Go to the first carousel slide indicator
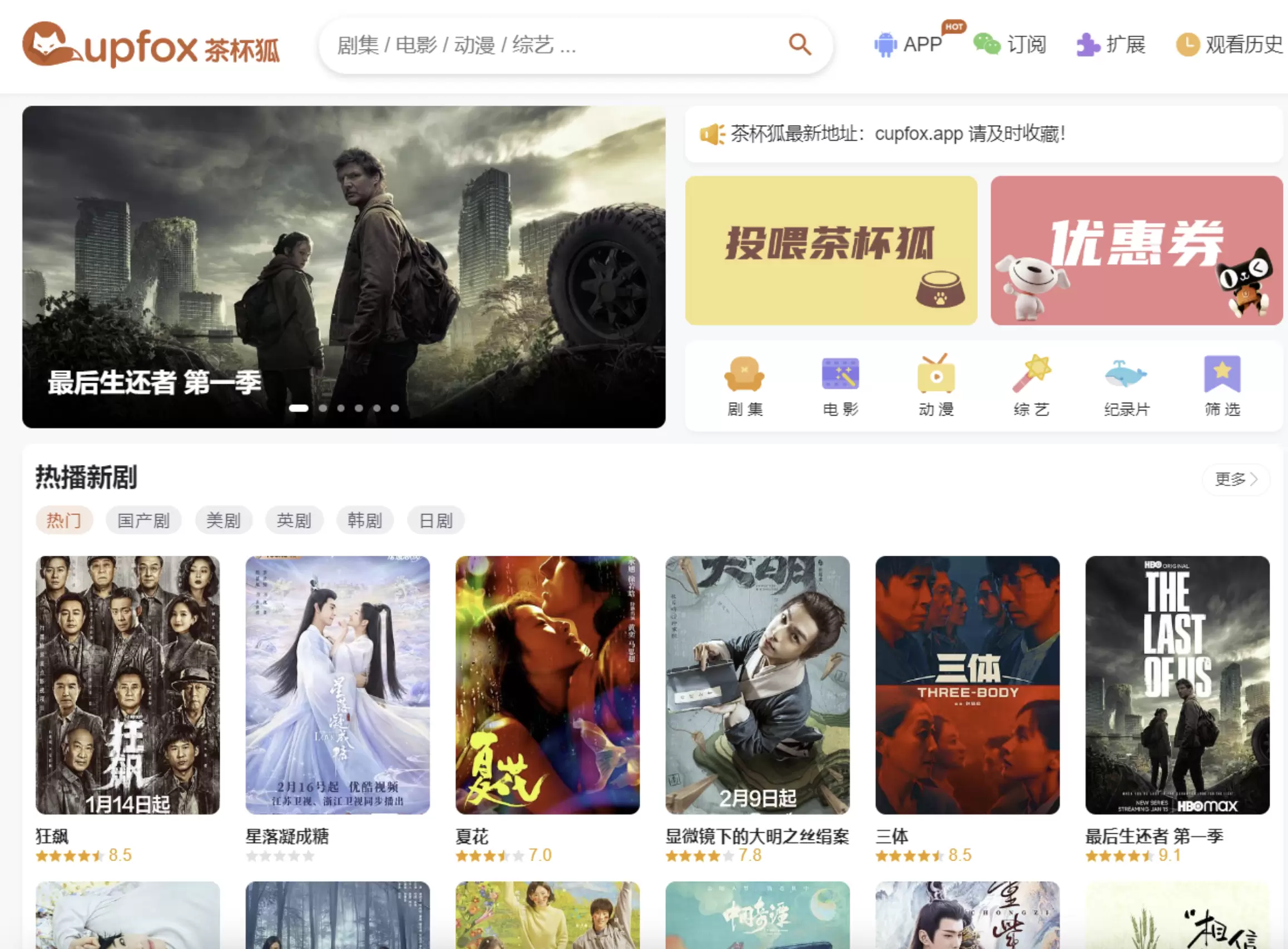This screenshot has height=949, width=1288. click(299, 408)
